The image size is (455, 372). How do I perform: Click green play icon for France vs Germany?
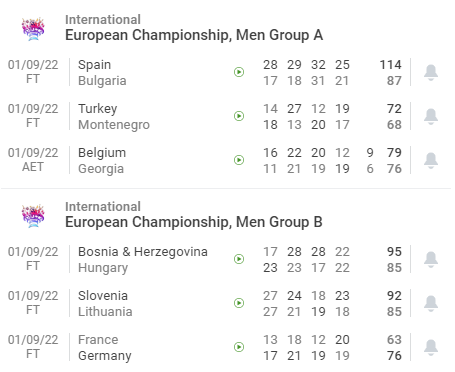point(239,347)
